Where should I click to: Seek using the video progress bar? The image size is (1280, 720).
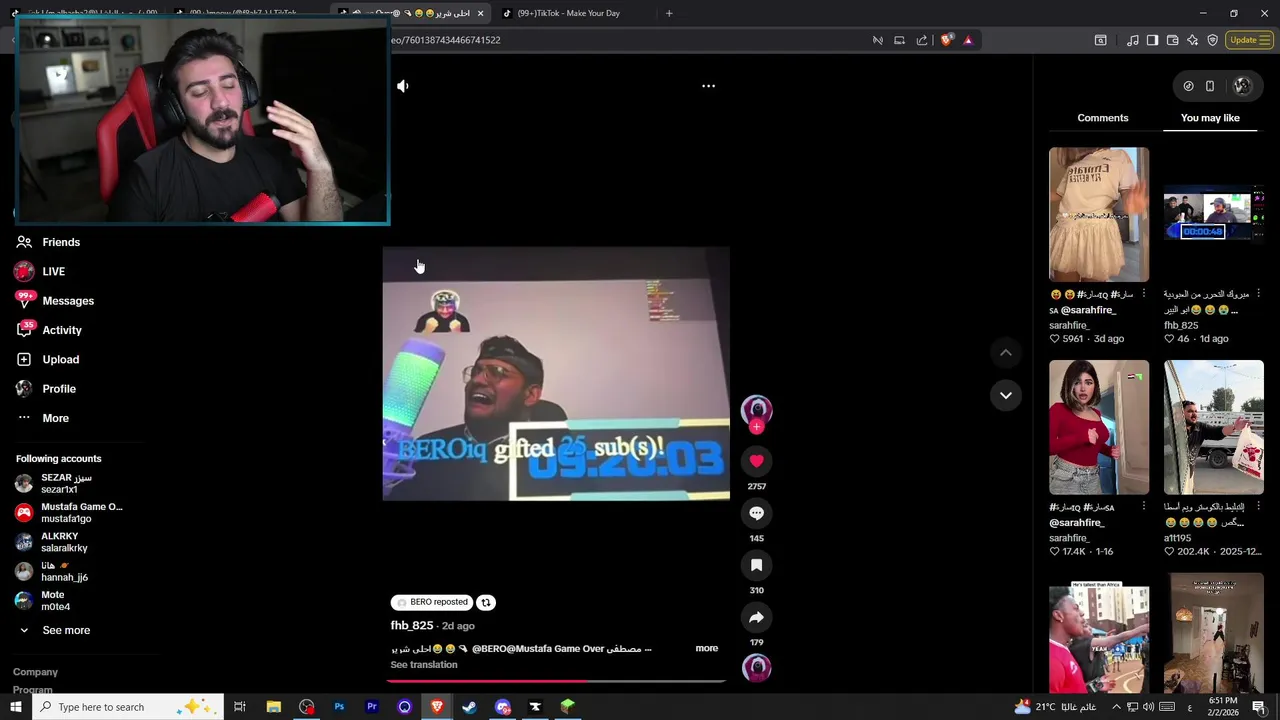556,681
